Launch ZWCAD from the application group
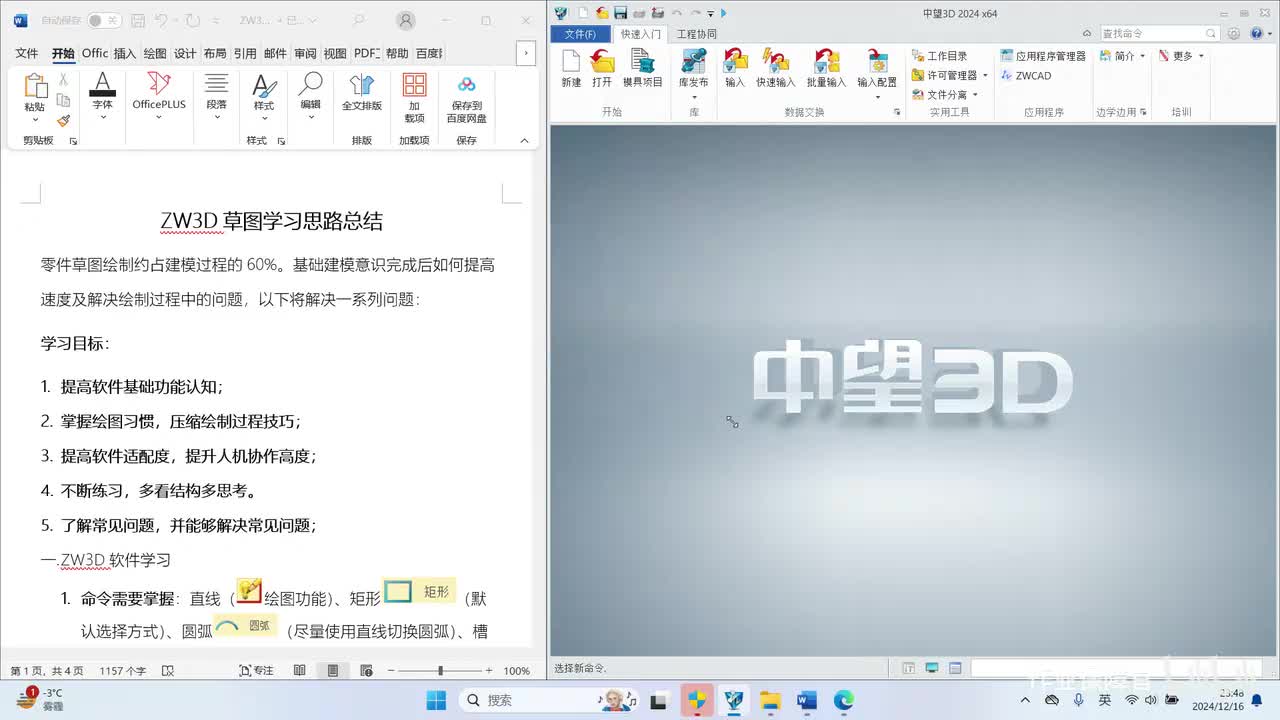This screenshot has height=720, width=1280. pos(1026,75)
